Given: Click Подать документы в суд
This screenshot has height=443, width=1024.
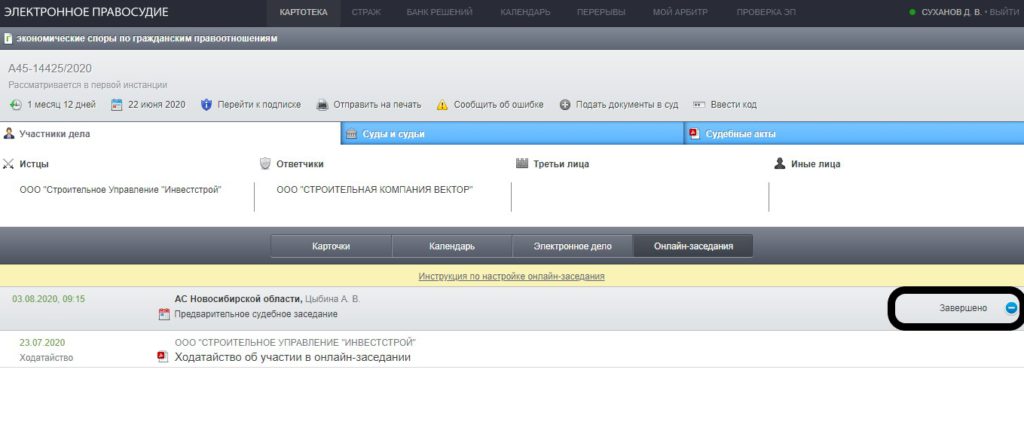Looking at the screenshot, I should tap(627, 105).
